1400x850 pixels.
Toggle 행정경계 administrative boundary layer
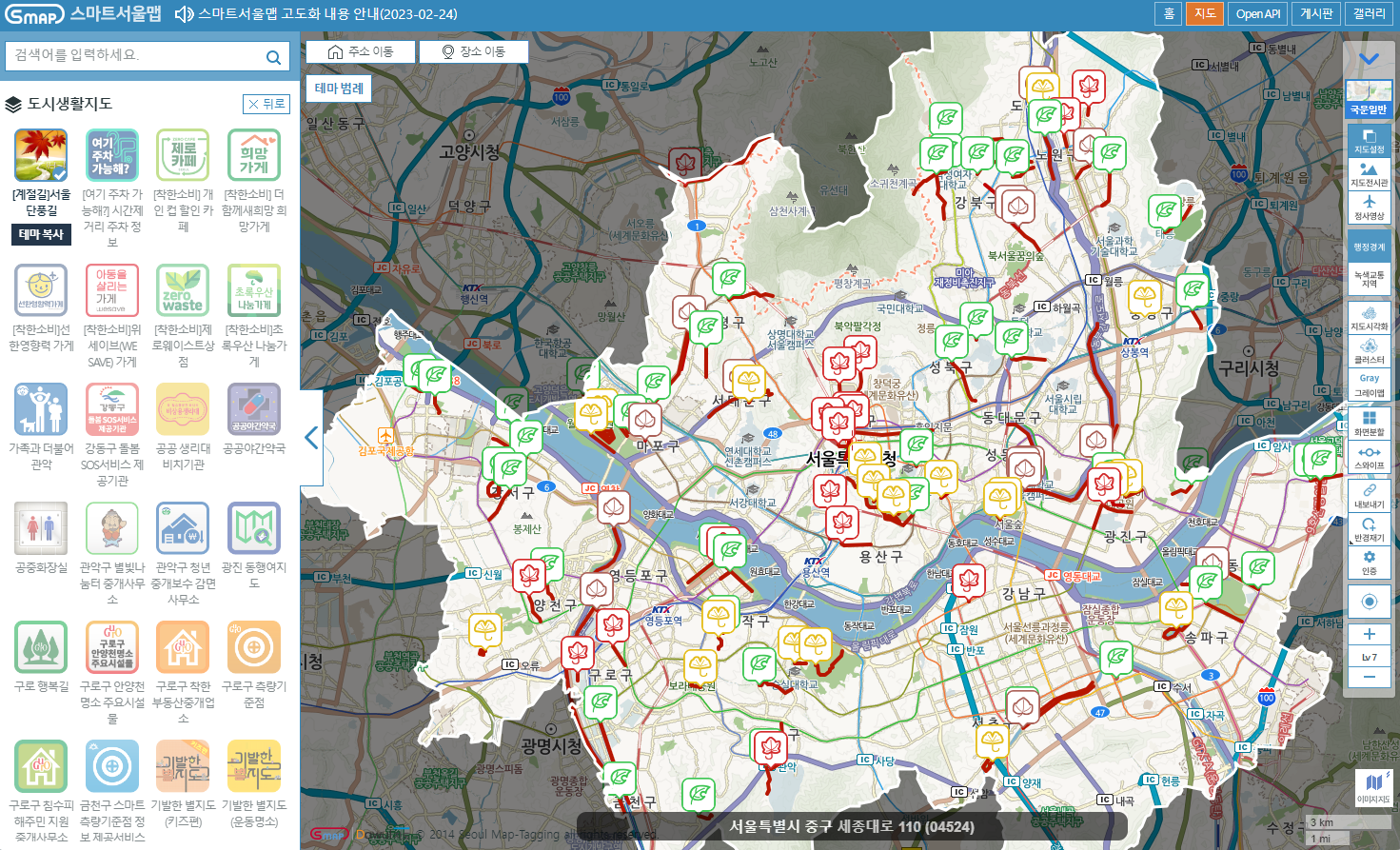[1370, 247]
